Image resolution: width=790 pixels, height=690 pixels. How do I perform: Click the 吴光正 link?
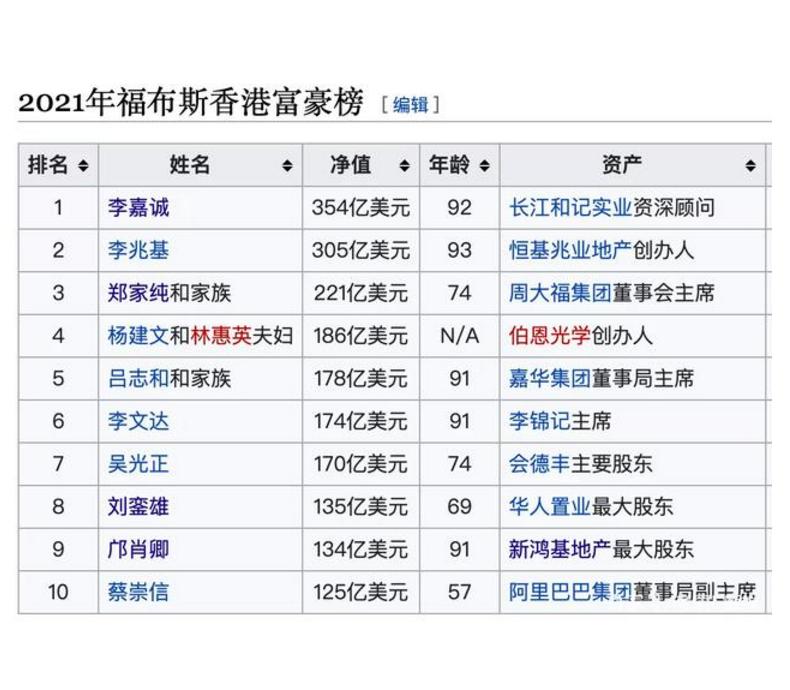138,464
